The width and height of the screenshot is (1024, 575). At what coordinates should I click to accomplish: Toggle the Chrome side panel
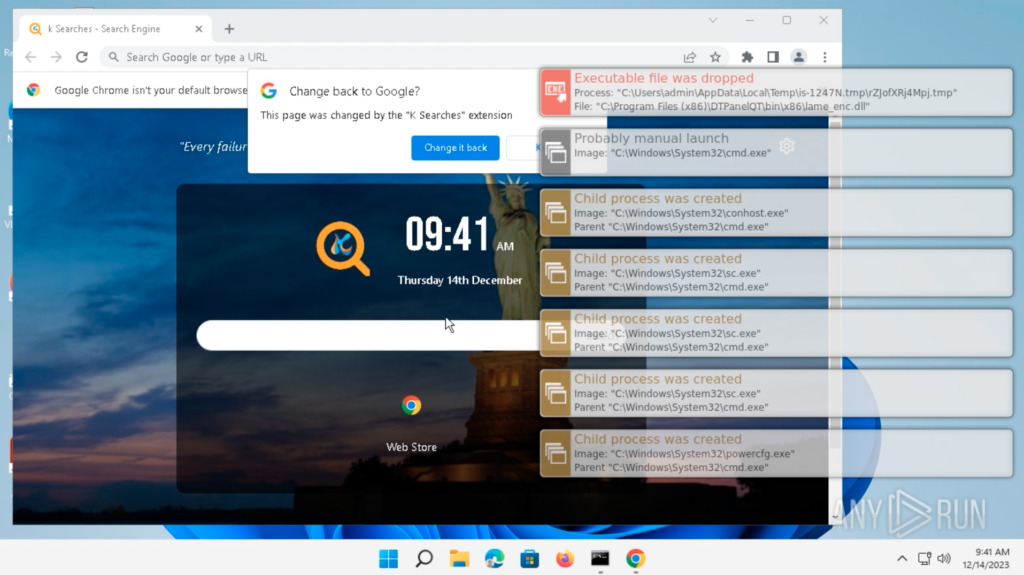(x=772, y=57)
